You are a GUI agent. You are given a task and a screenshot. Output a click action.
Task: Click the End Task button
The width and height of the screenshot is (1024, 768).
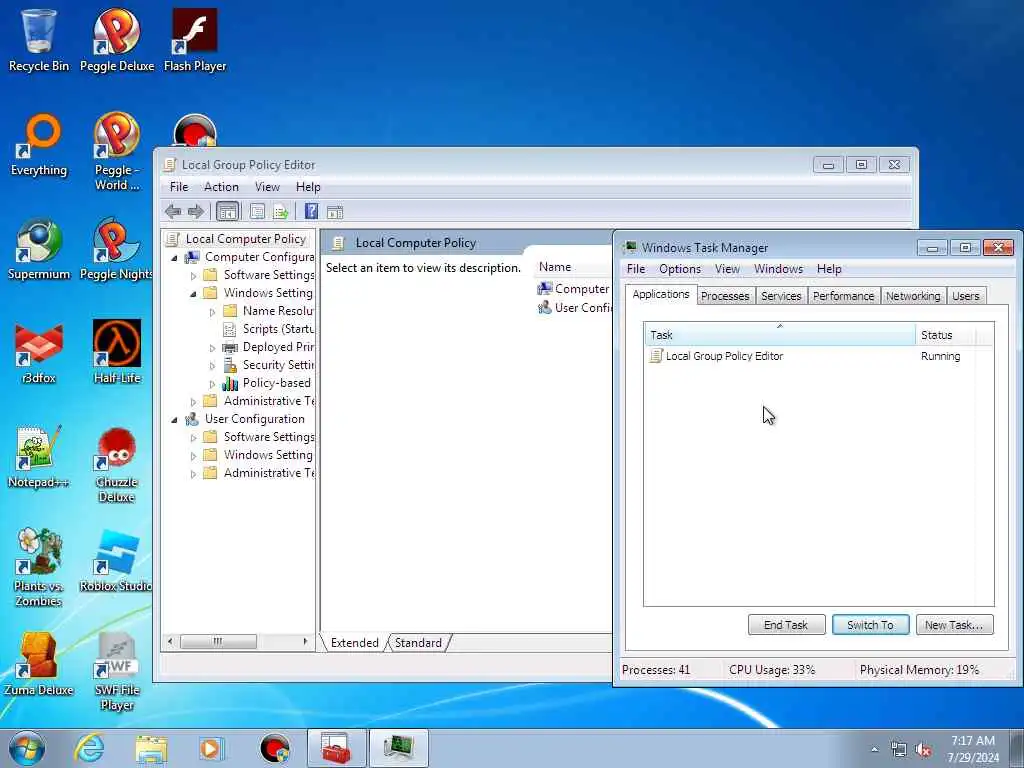(x=786, y=625)
